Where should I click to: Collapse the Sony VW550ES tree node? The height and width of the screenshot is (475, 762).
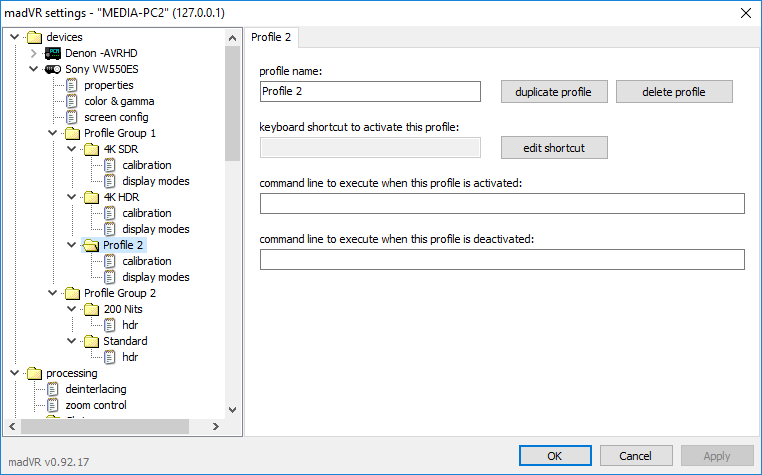[34, 69]
